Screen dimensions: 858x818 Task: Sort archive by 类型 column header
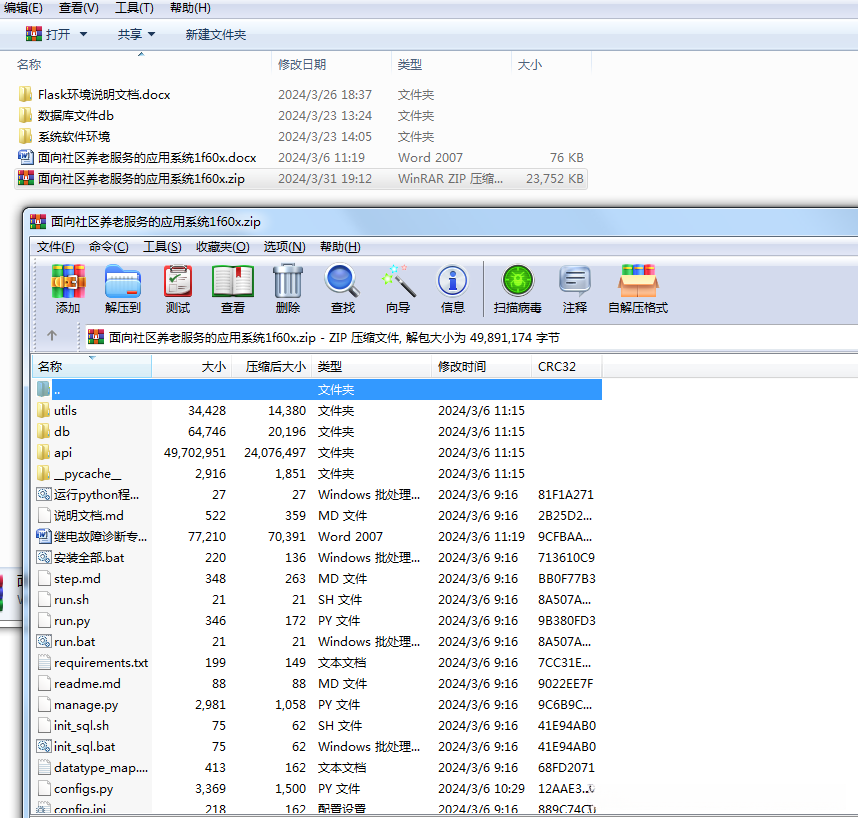click(x=372, y=367)
